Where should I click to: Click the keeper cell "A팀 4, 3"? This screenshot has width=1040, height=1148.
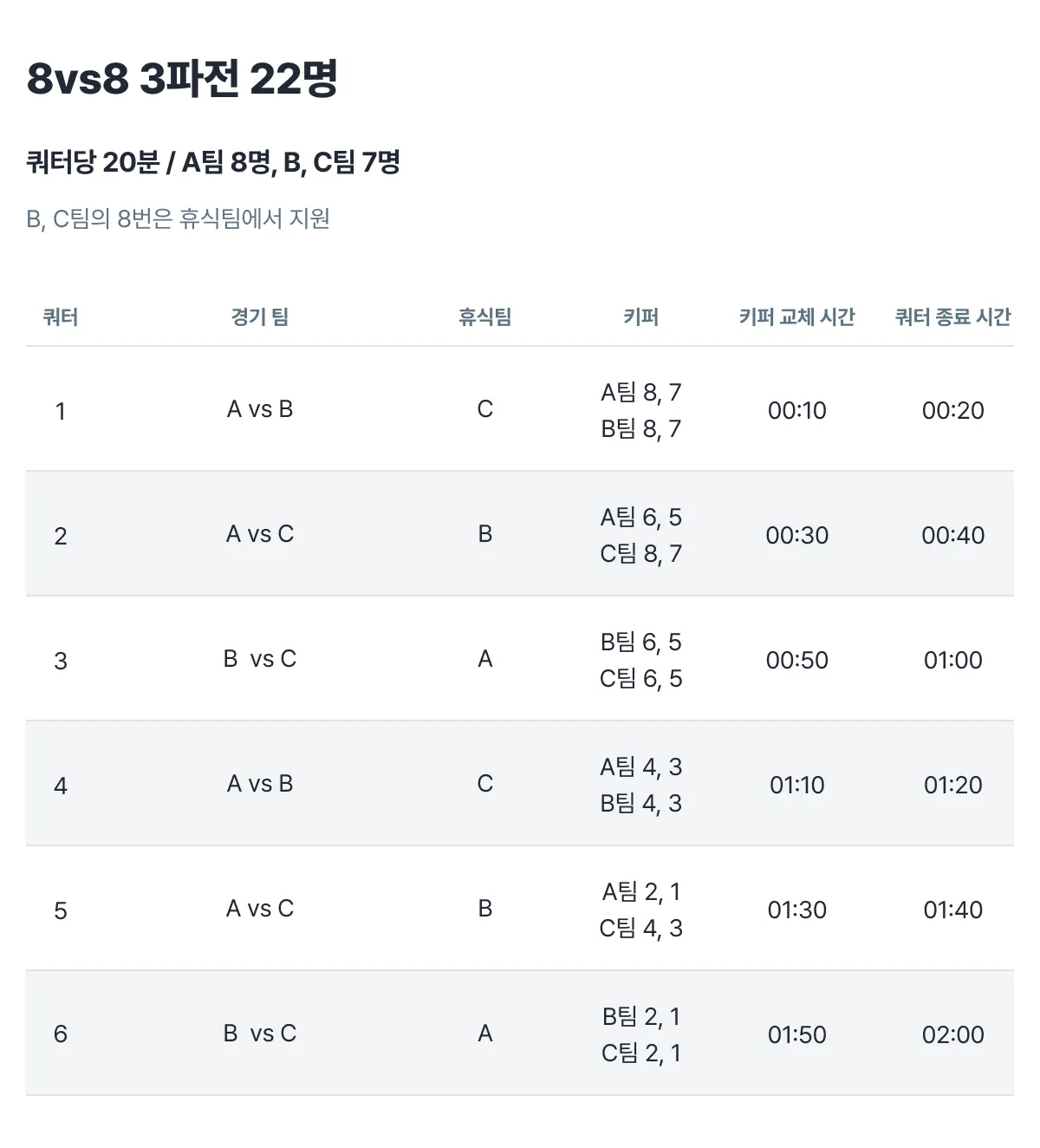640,766
